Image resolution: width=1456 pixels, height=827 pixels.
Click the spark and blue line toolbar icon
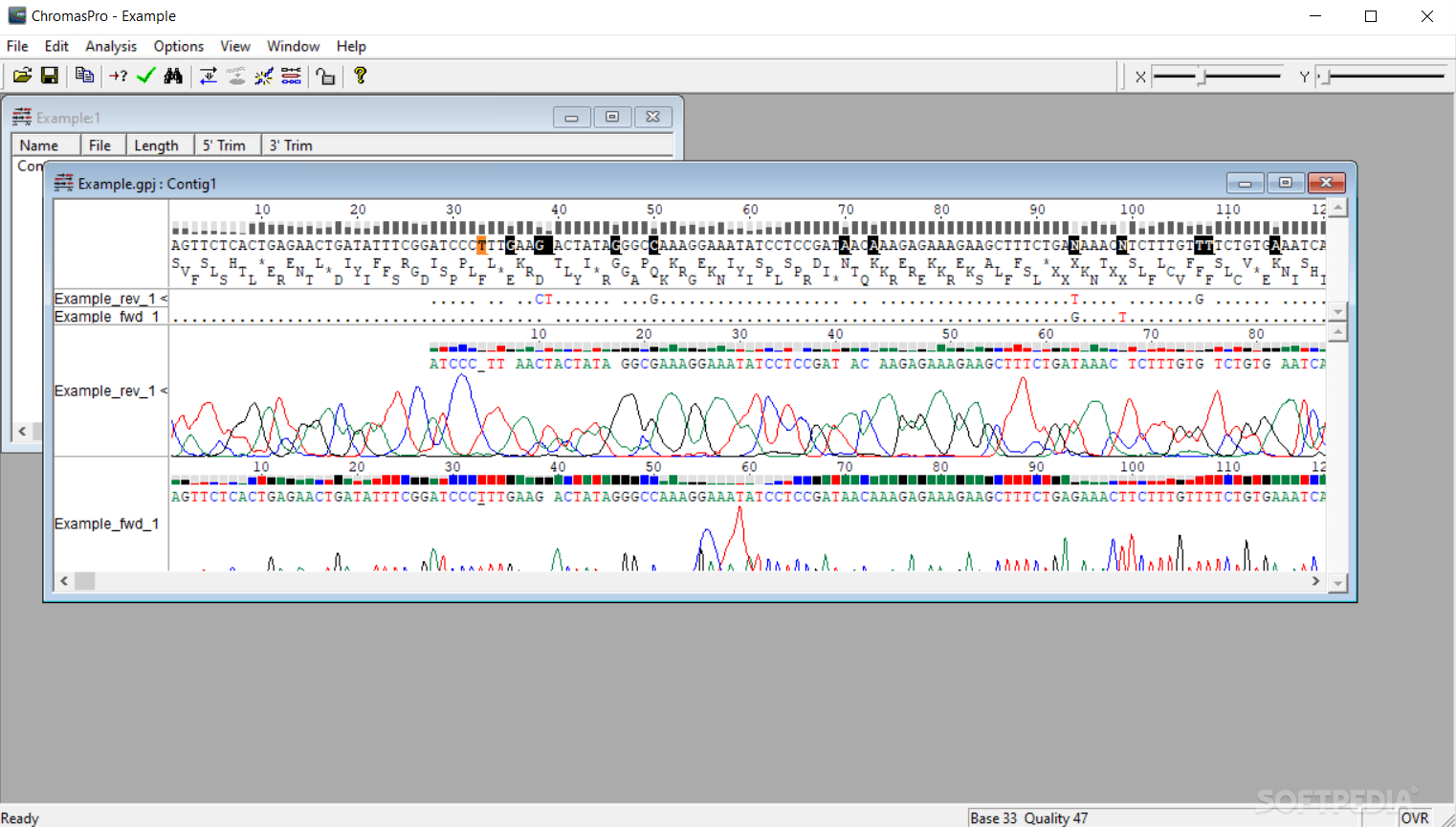pyautogui.click(x=263, y=76)
